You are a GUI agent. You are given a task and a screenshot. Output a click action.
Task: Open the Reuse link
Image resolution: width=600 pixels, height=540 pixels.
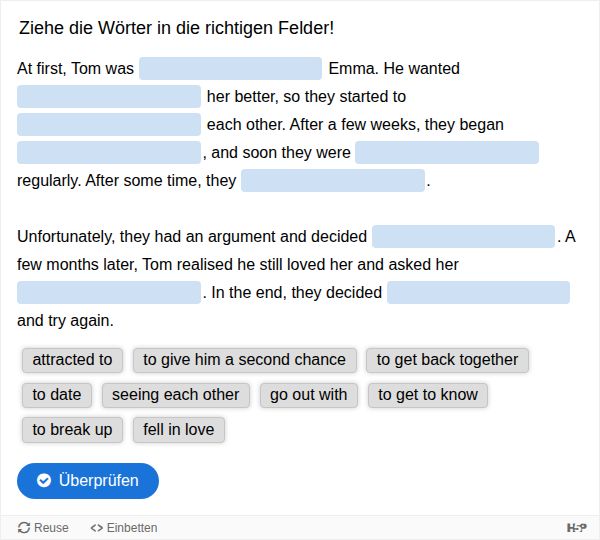click(43, 527)
